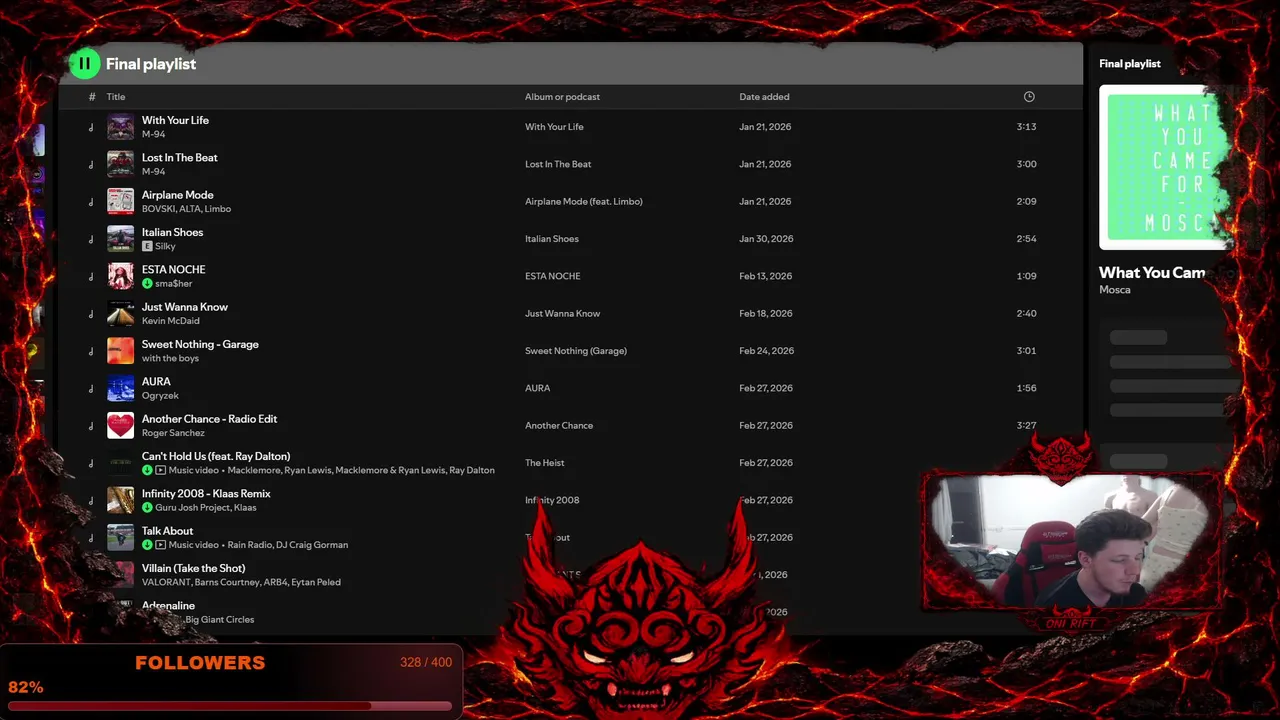
Task: Open the With Your Life cover thumbnail
Action: 120,127
